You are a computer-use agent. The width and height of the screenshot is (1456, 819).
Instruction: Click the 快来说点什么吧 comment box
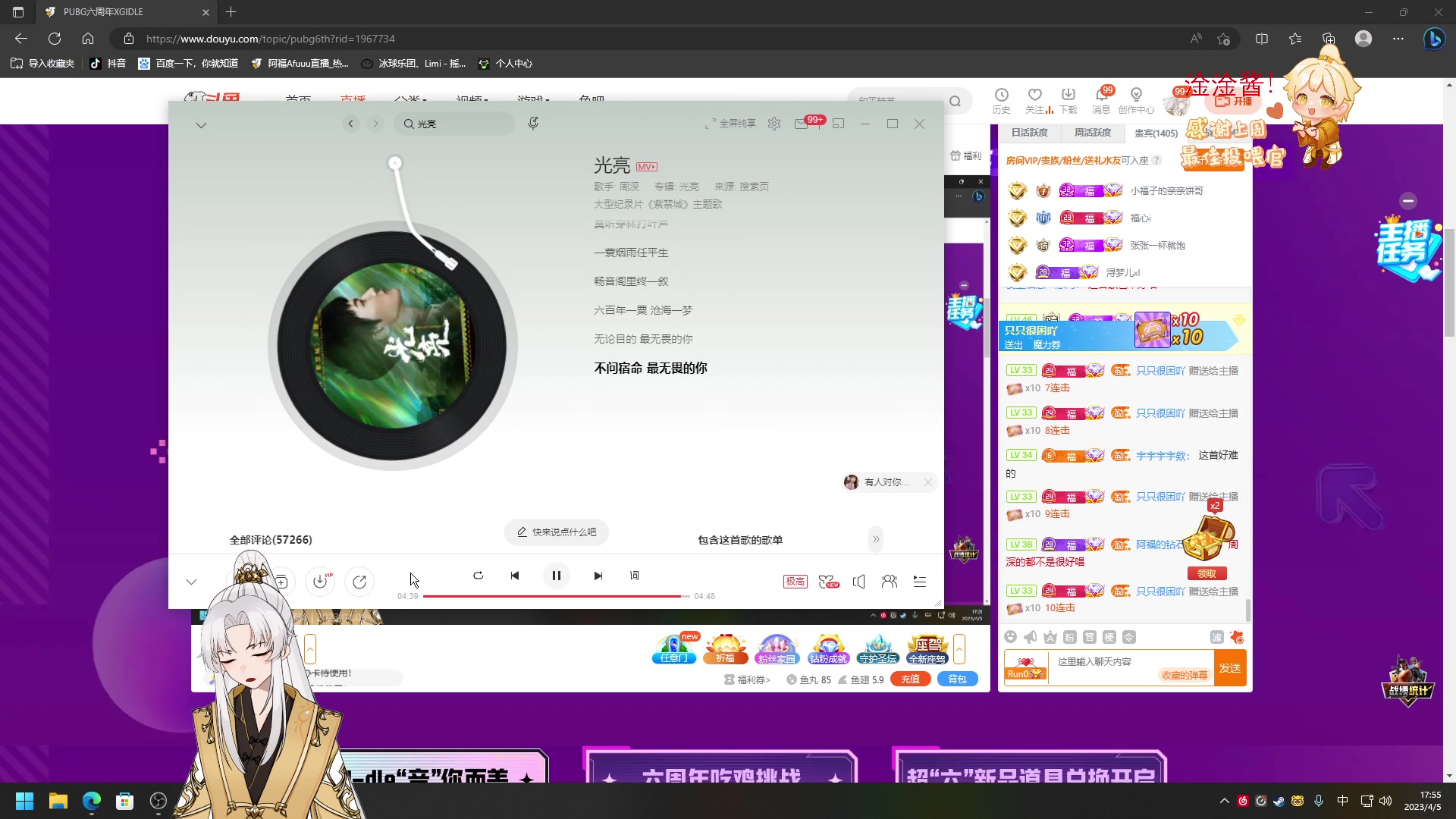point(557,532)
